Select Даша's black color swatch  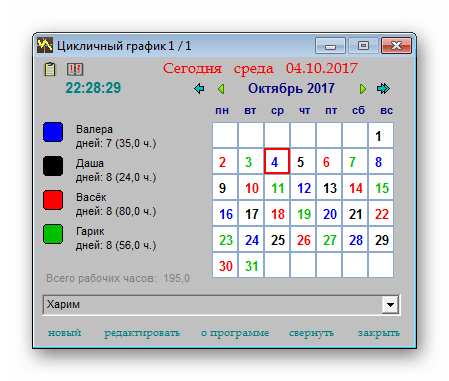point(53,166)
